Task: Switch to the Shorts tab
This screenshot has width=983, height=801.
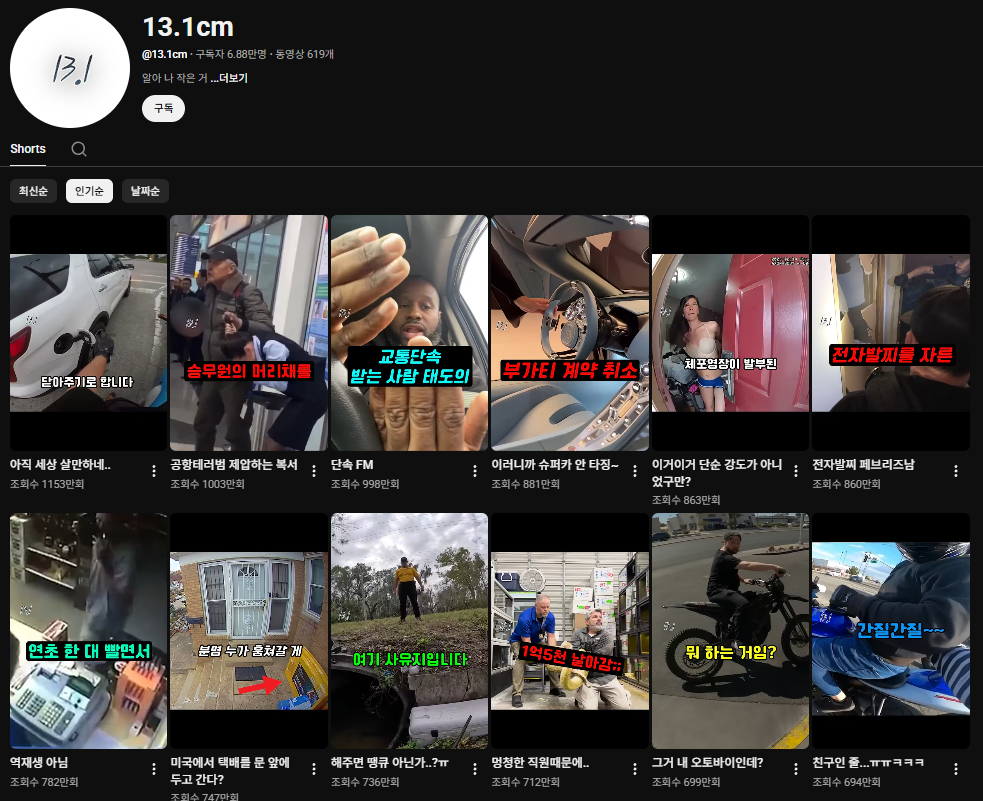Action: [28, 149]
